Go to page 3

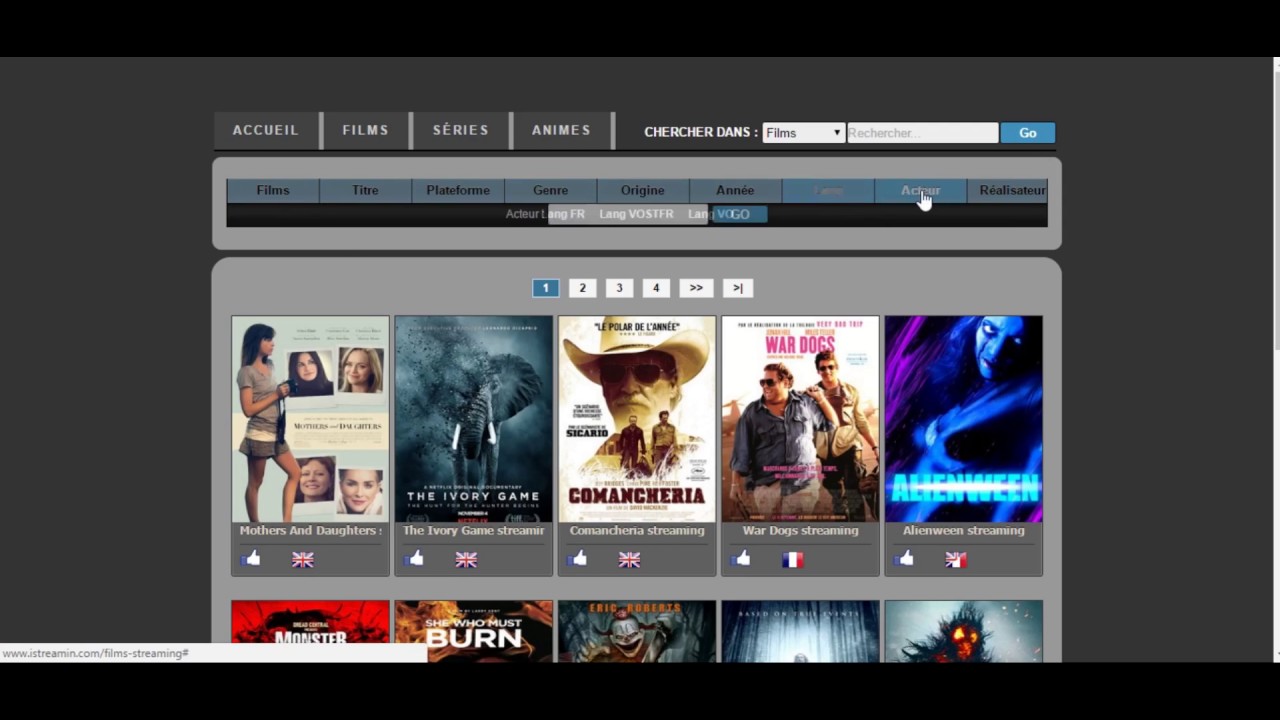coord(619,288)
